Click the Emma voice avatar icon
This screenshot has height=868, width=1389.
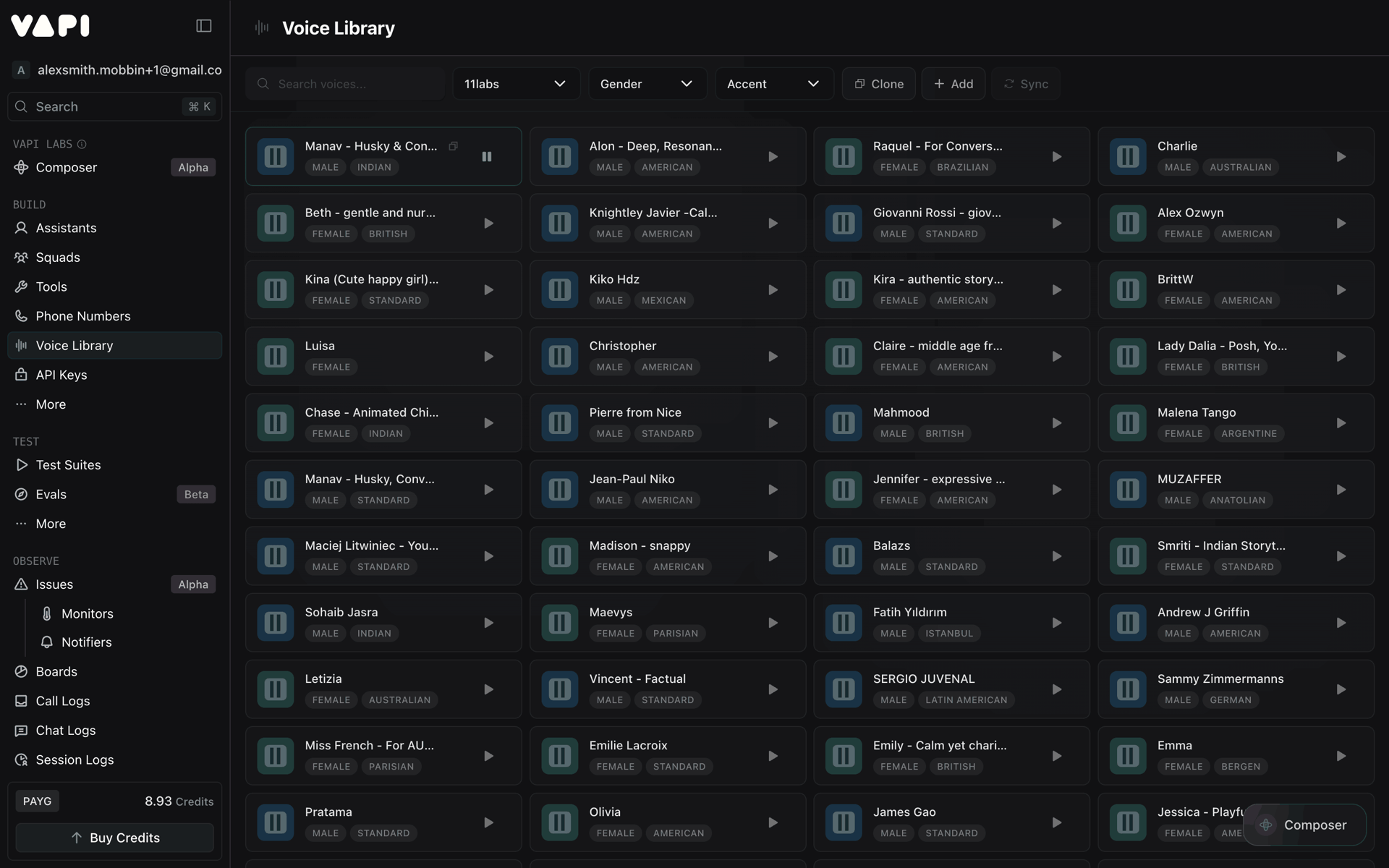(1128, 755)
